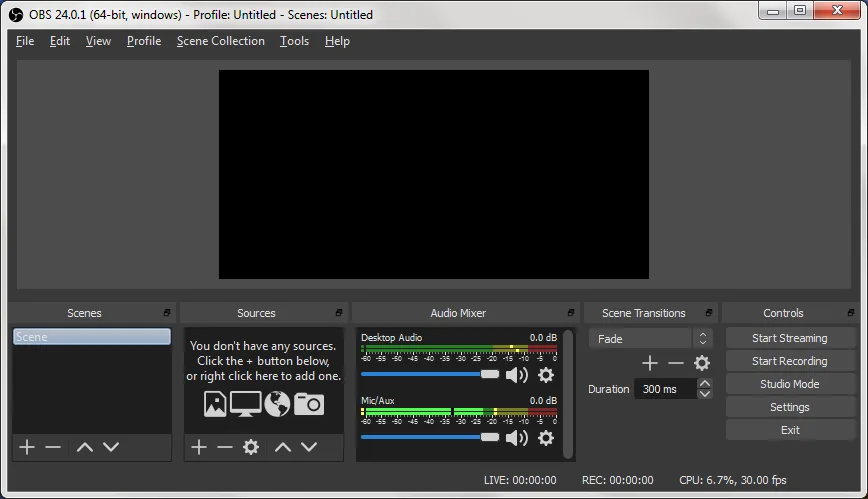Decrease transition duration with down arrow
This screenshot has height=499, width=868.
point(704,394)
